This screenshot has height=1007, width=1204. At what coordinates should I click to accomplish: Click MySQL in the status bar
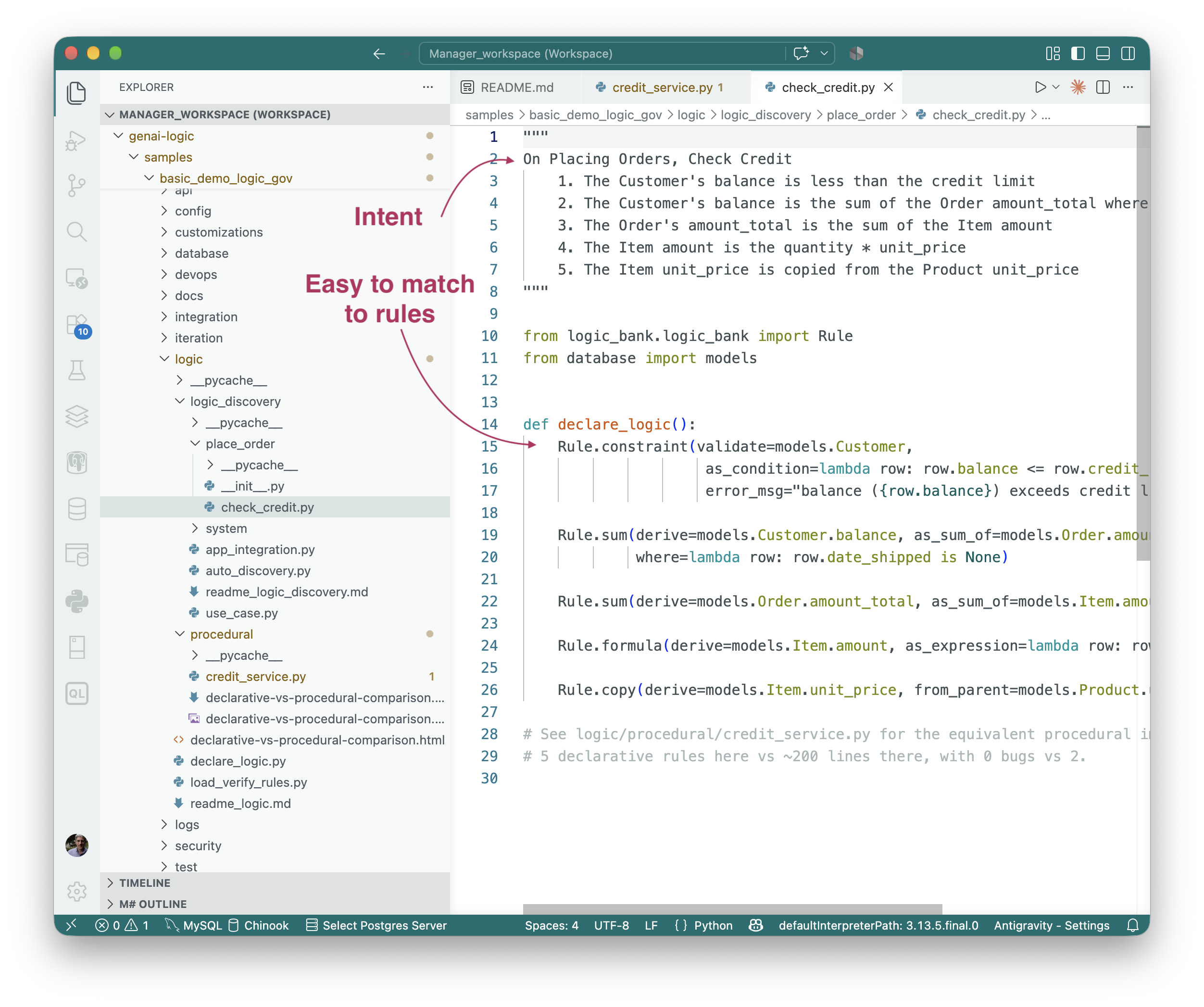point(194,926)
